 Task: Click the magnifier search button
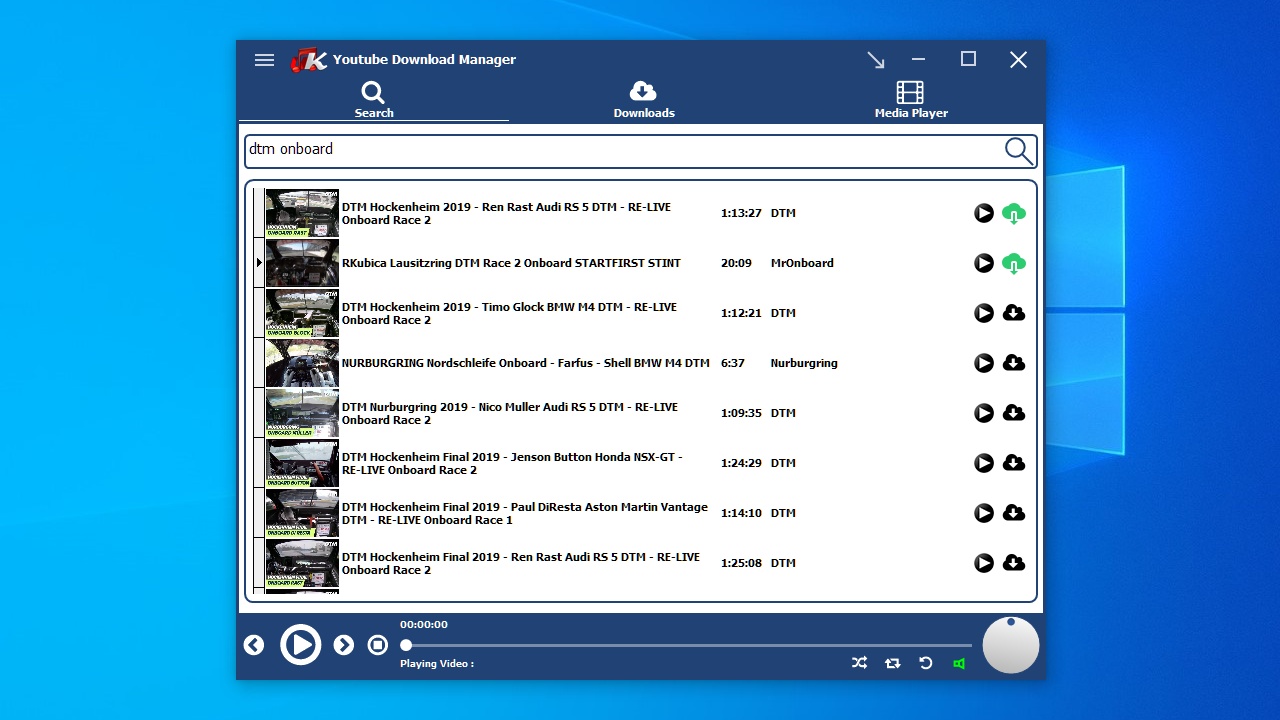pyautogui.click(x=1018, y=151)
